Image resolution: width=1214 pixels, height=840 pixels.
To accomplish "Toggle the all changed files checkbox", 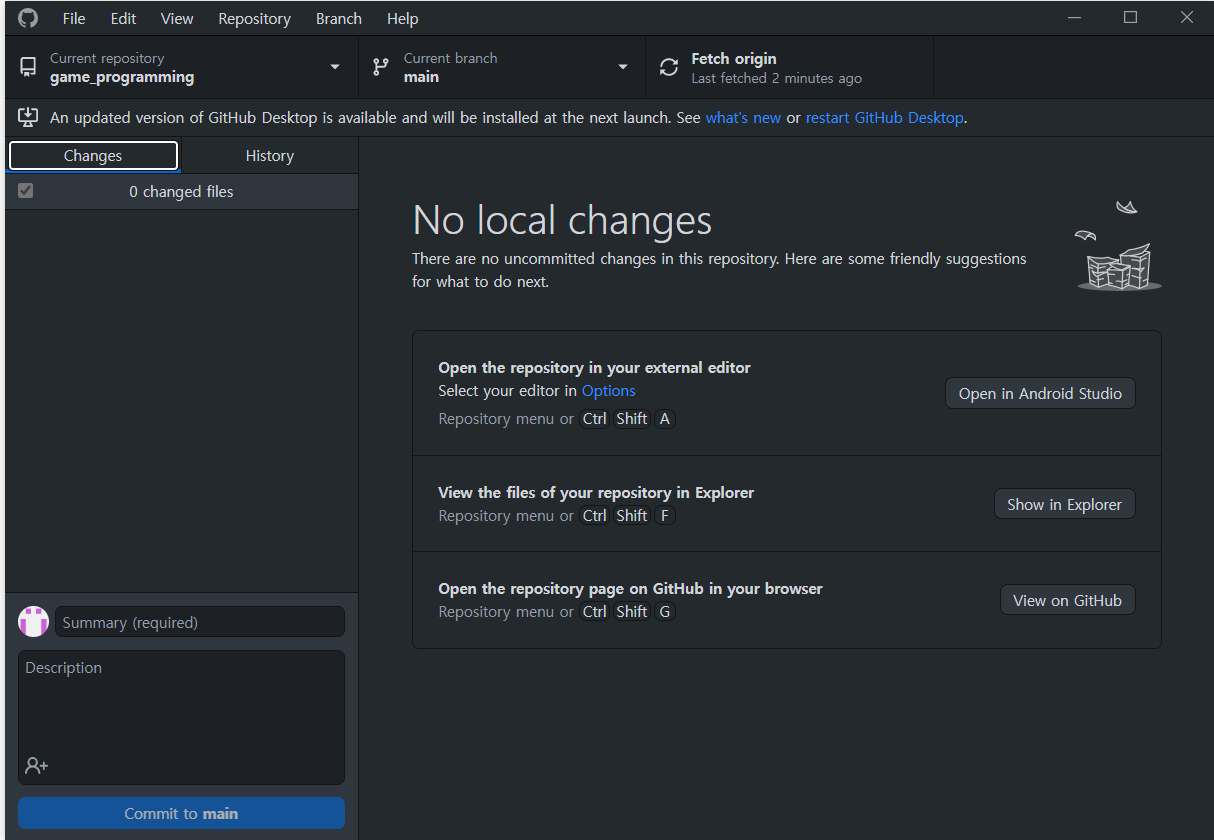I will point(26,190).
